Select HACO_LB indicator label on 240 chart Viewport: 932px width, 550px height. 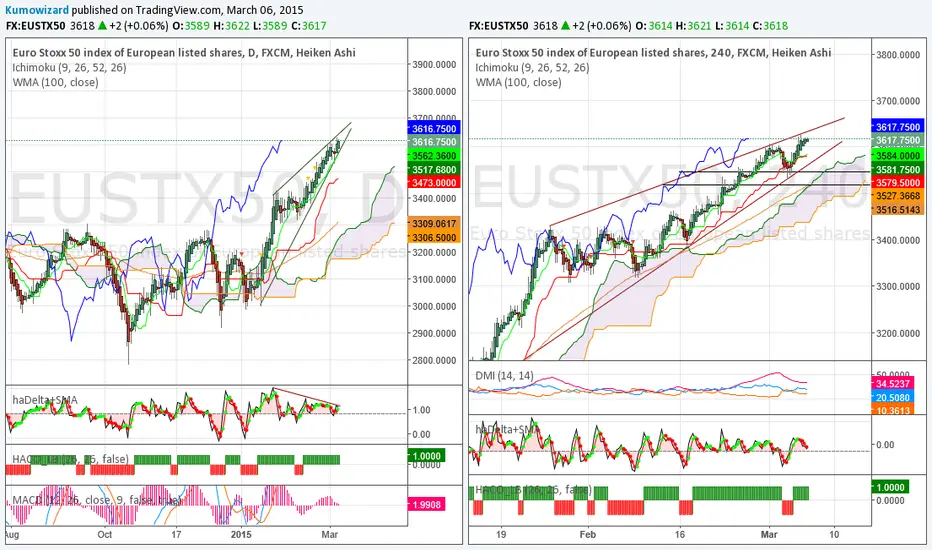533,490
